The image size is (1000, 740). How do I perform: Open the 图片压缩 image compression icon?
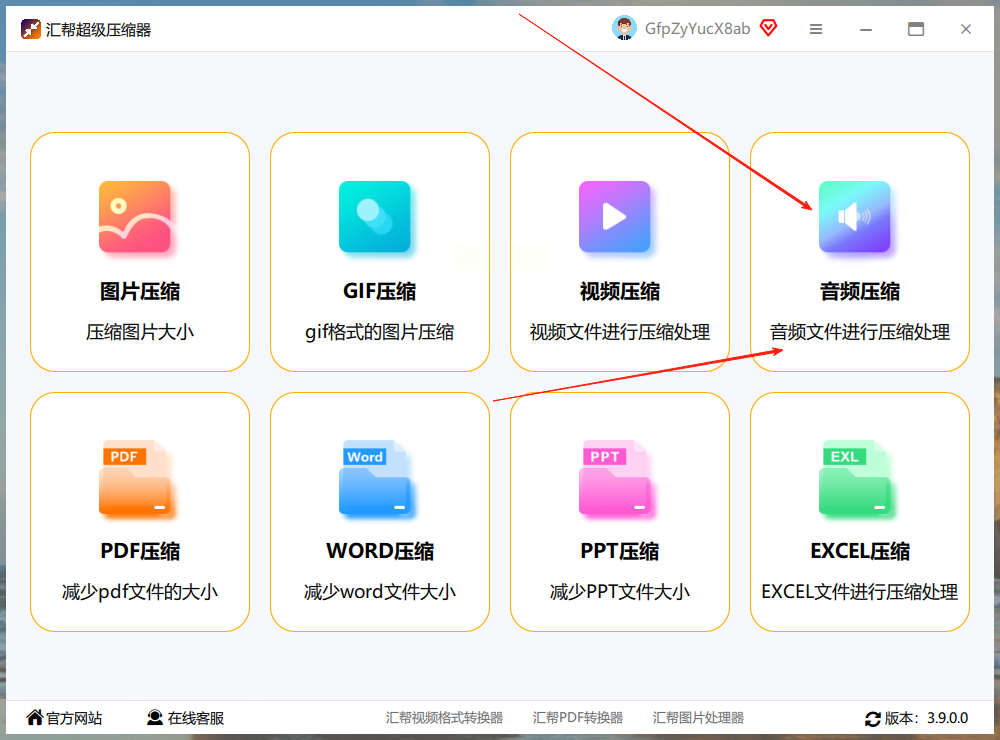135,216
